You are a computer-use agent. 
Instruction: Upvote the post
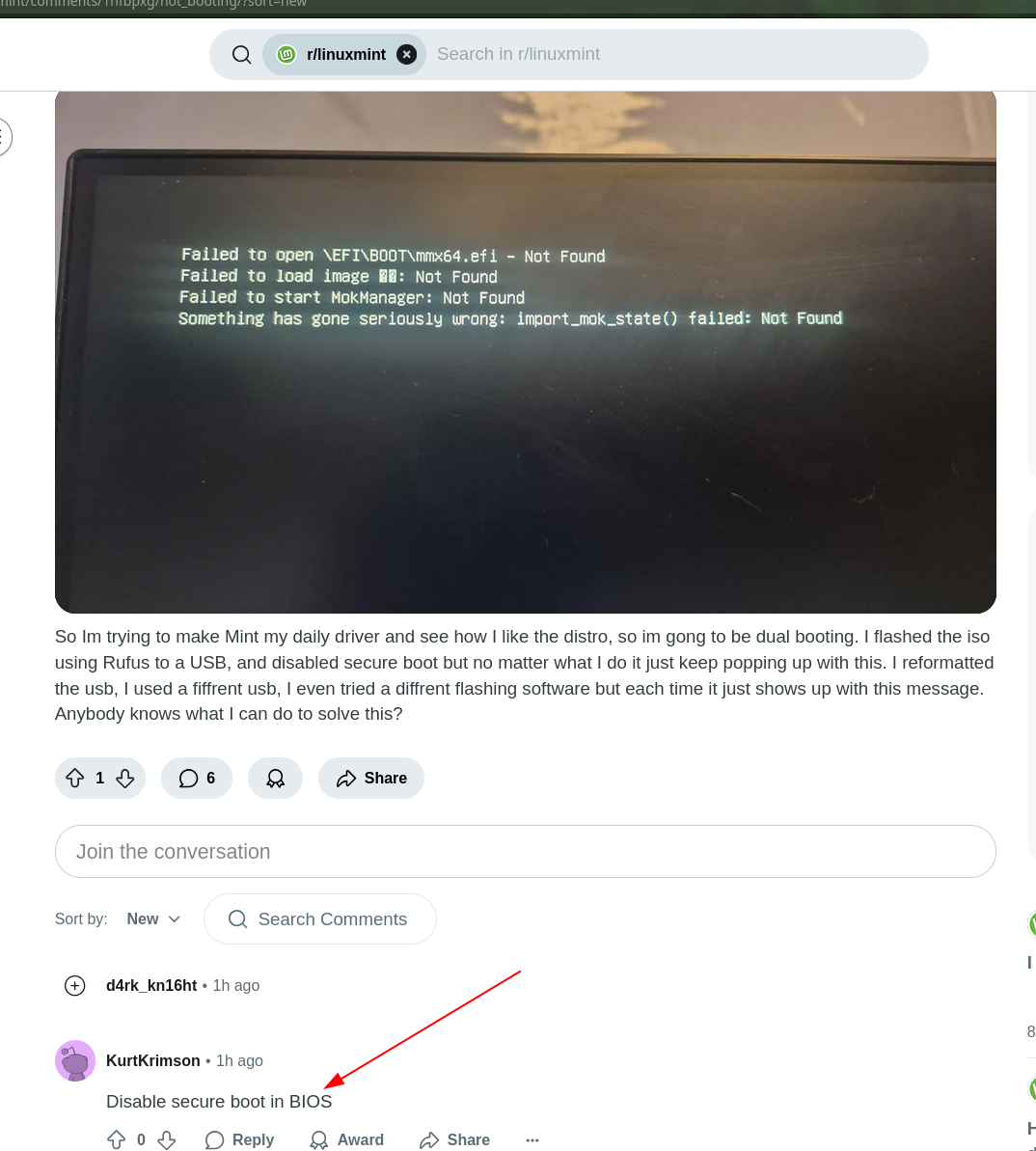click(x=75, y=778)
